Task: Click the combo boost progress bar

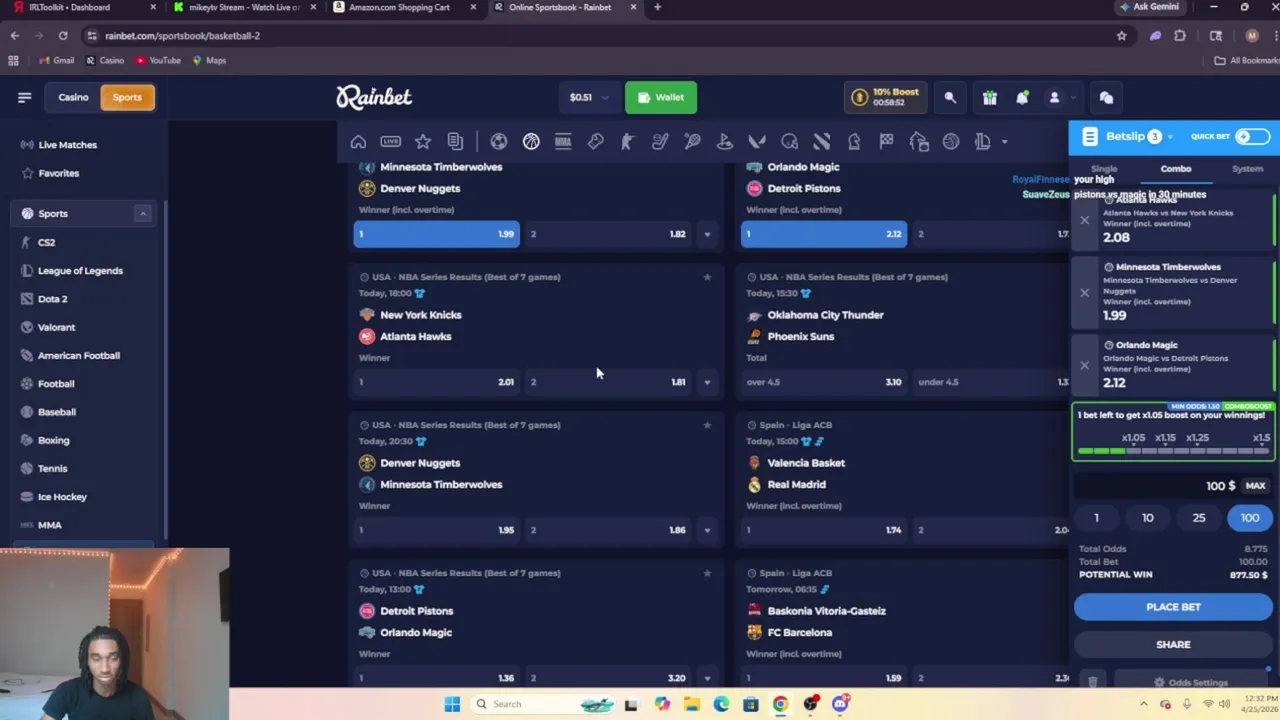Action: [x=1173, y=451]
